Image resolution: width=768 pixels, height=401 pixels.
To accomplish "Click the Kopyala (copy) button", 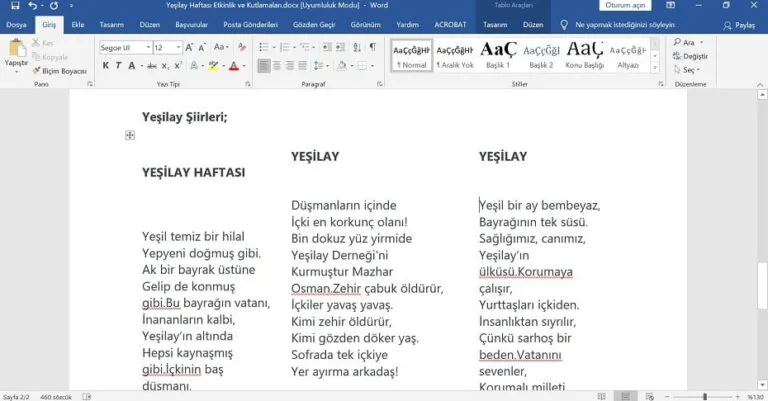I will coord(50,57).
